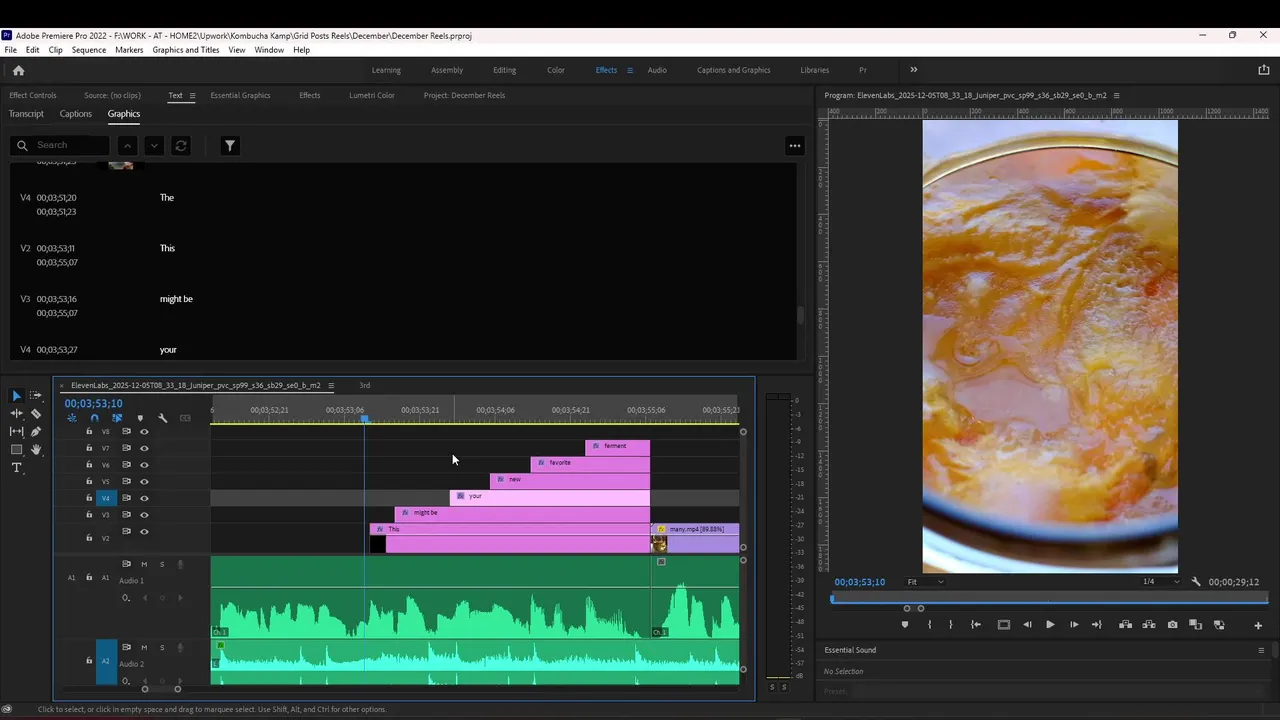Open the Sequence menu
Image resolution: width=1280 pixels, height=720 pixels.
click(x=89, y=50)
